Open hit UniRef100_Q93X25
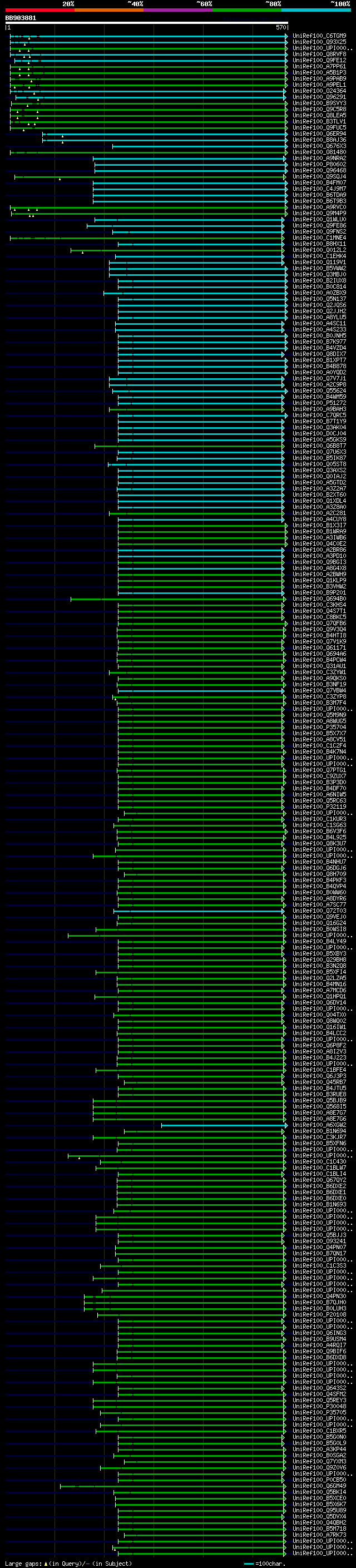 319,42
